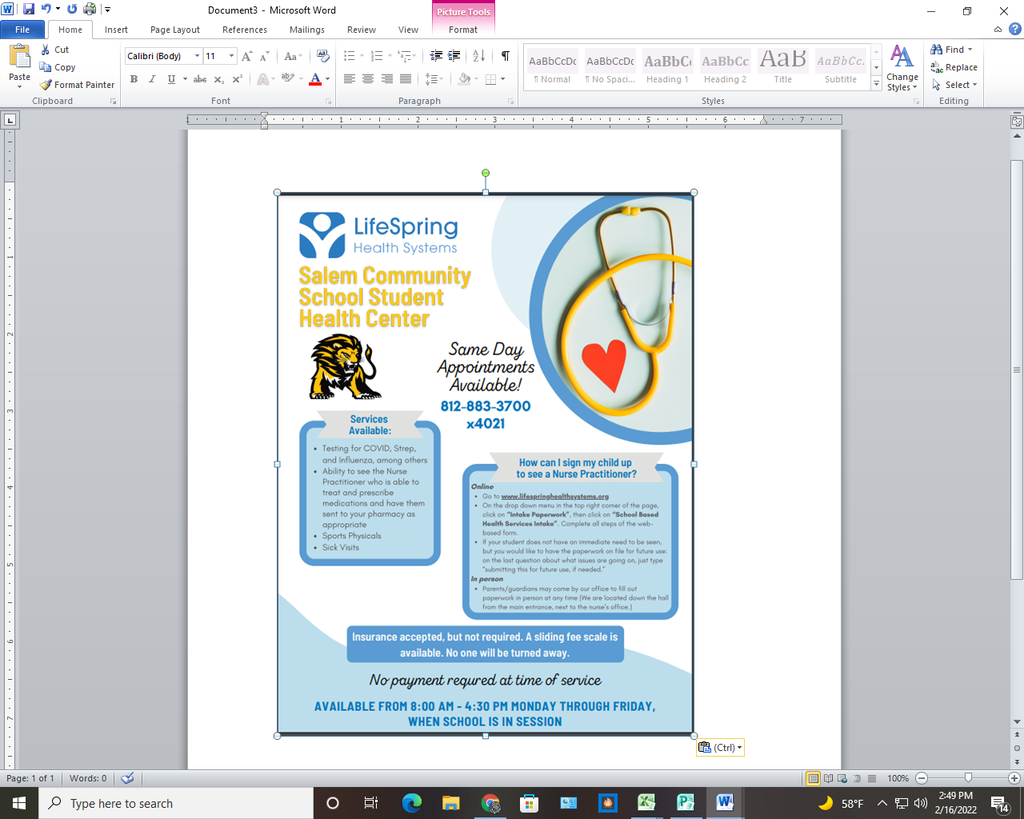Show or hide paragraph marks
The height and width of the screenshot is (819, 1024).
coord(505,56)
